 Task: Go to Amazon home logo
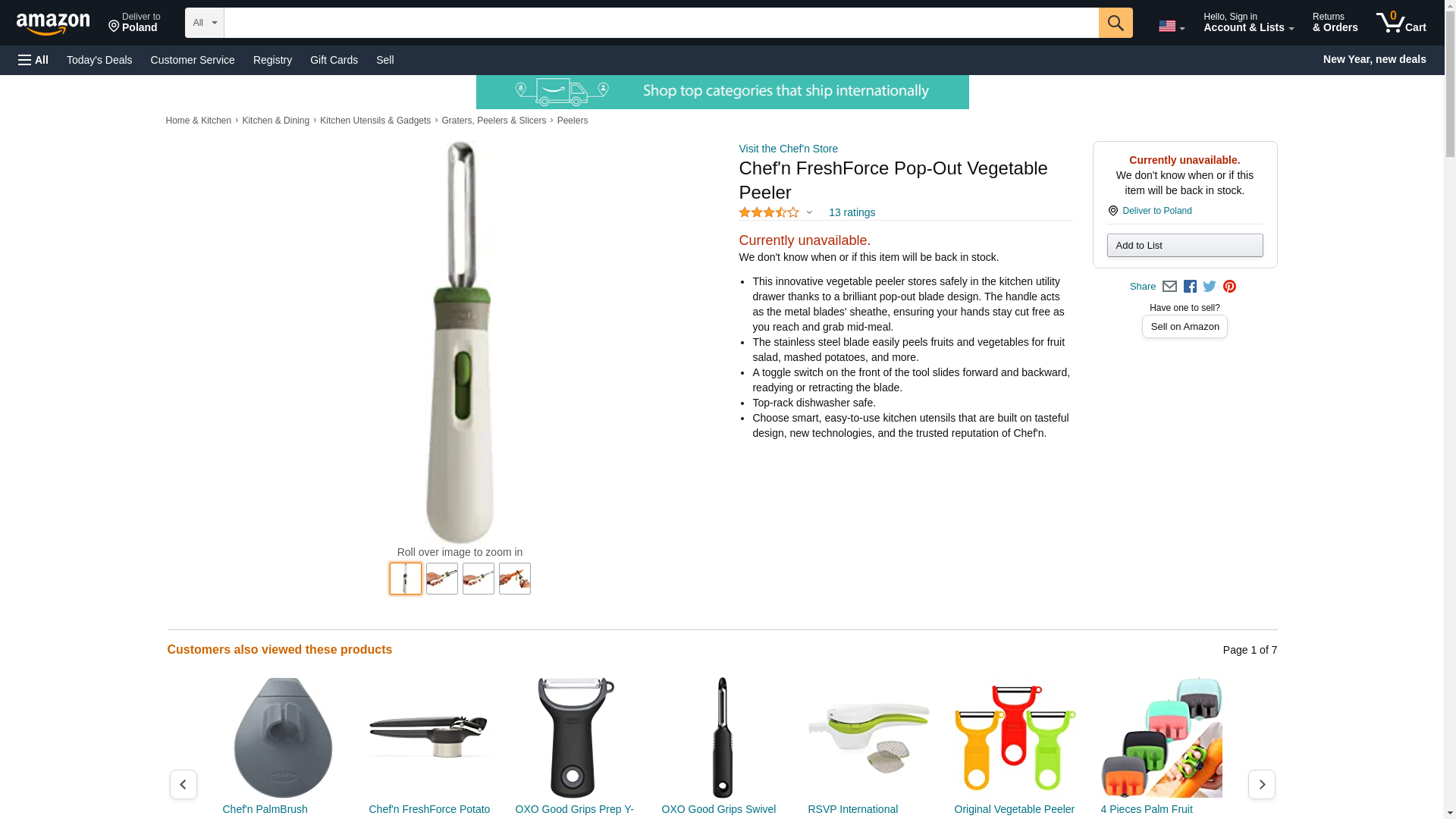coord(53,24)
